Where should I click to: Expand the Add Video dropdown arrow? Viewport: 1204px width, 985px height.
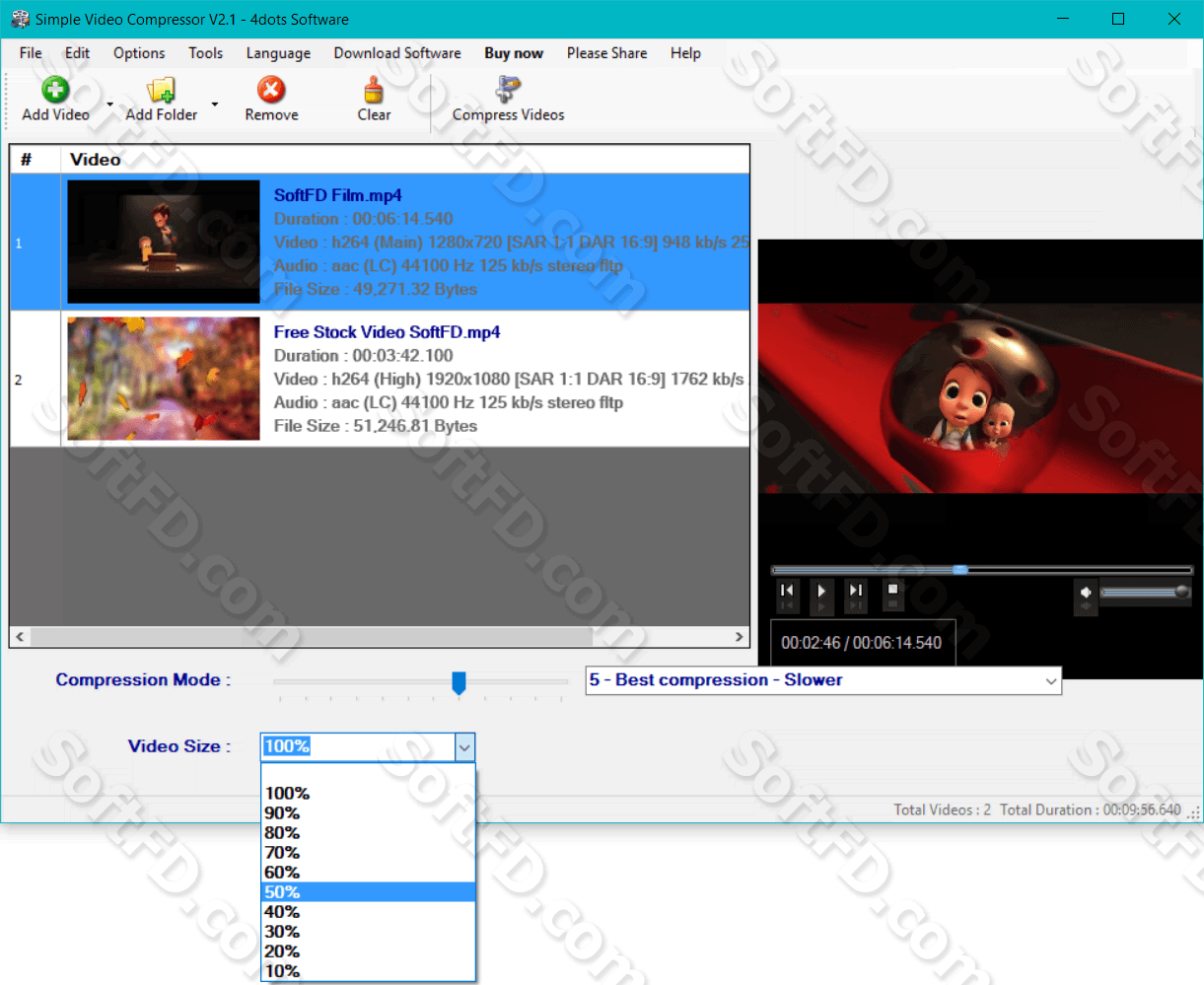tap(109, 104)
